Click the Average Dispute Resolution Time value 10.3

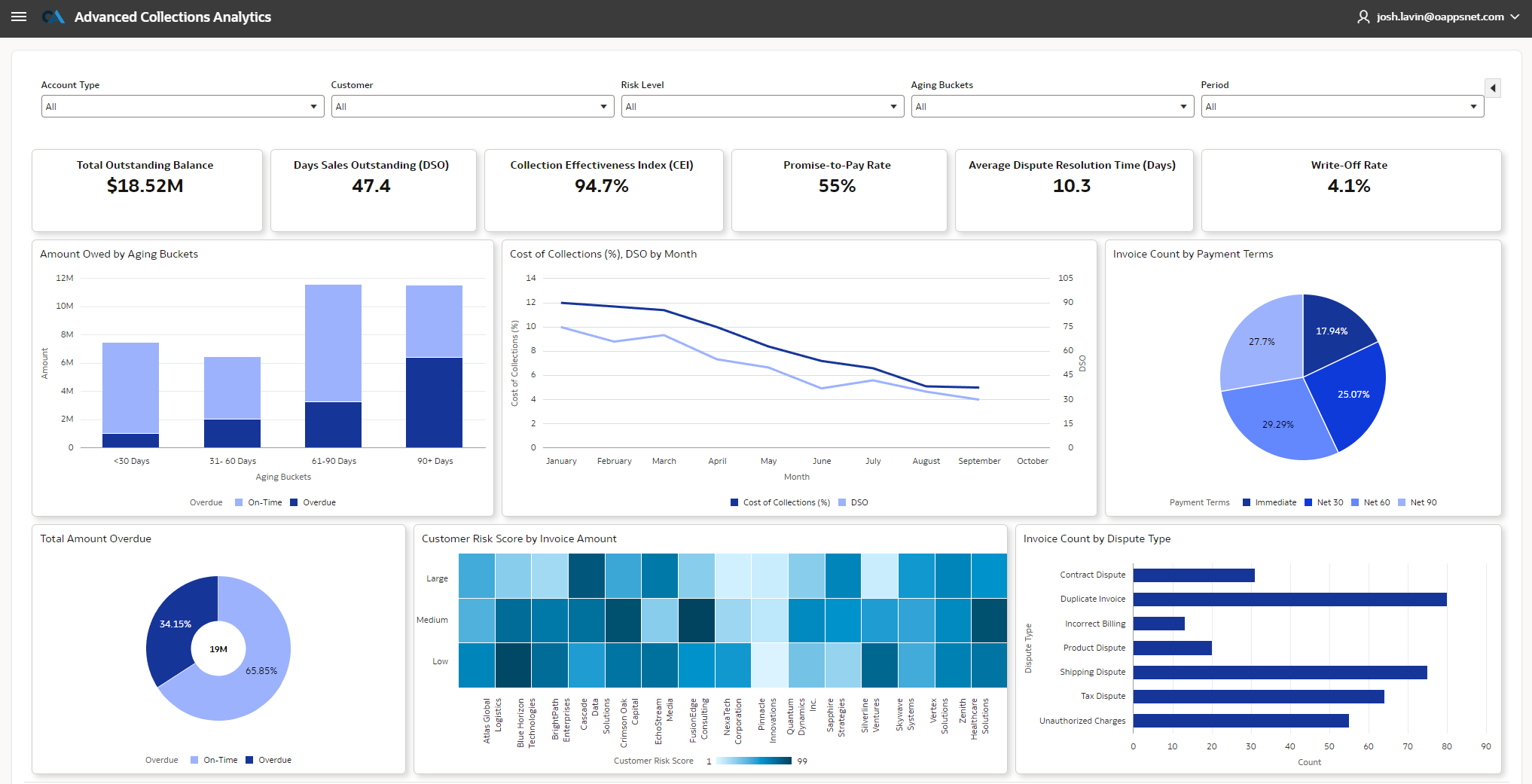1072,186
